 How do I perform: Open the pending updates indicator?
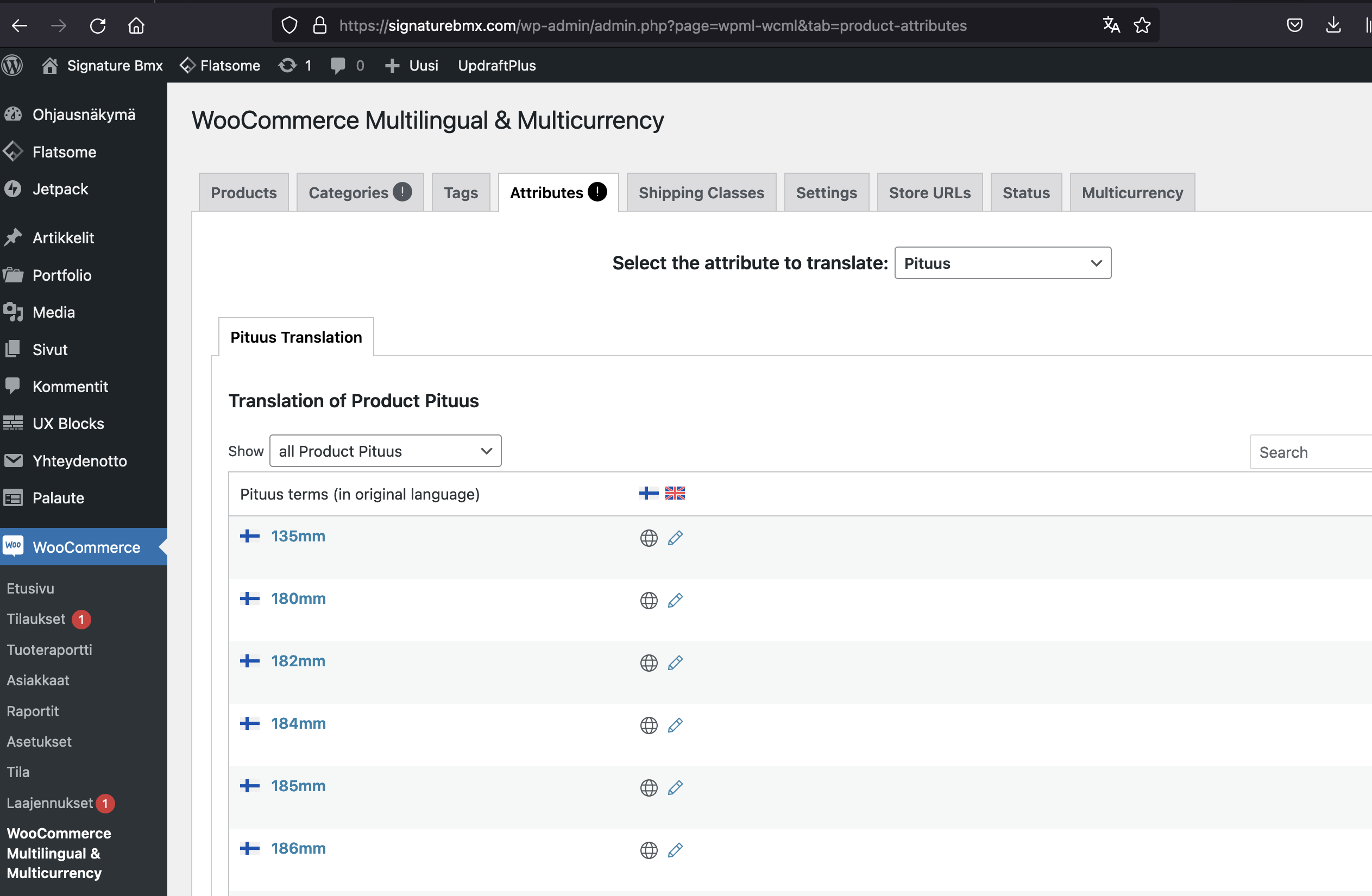pos(295,65)
